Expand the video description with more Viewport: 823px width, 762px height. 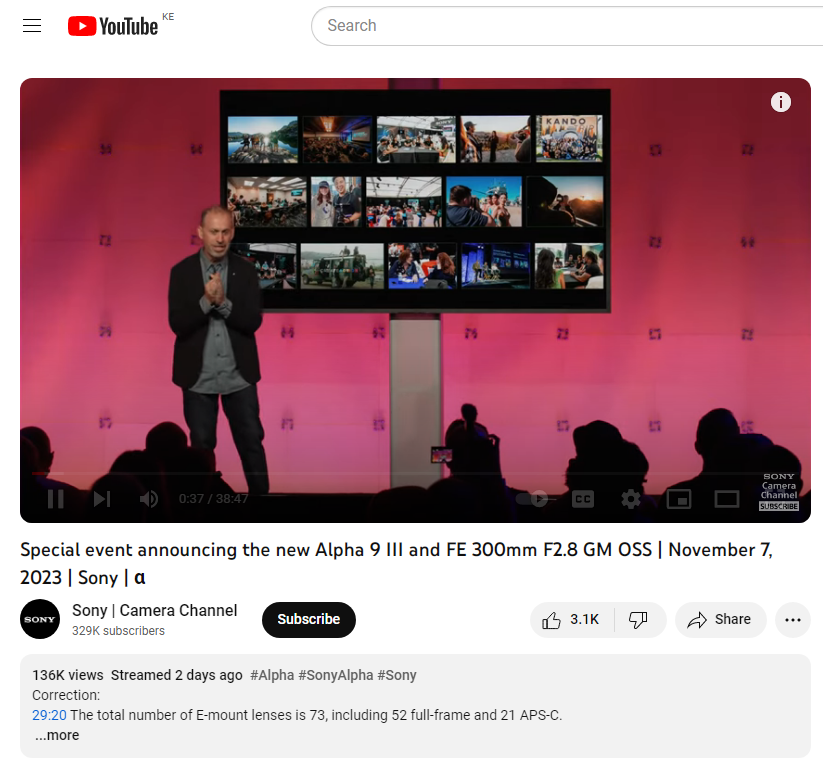[56, 734]
